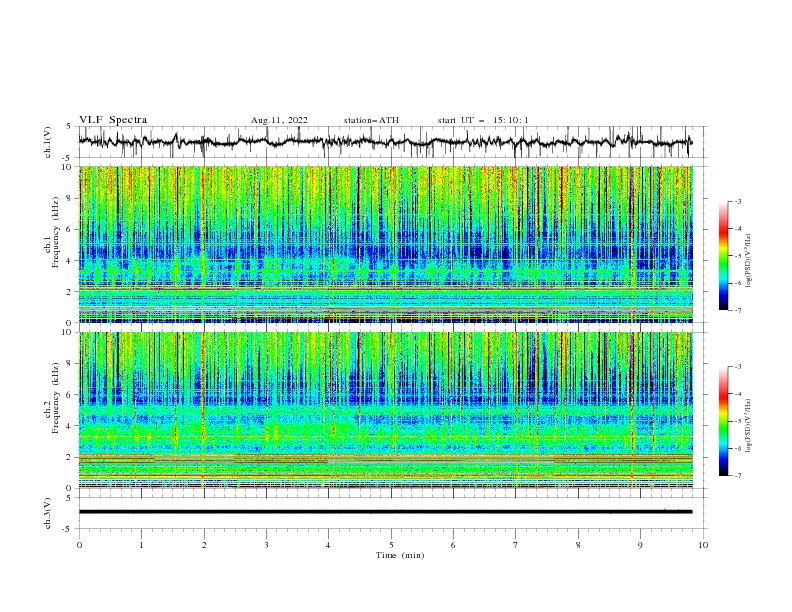Click the date label "Aug.11, 2022"
The image size is (792, 612).
coord(279,120)
